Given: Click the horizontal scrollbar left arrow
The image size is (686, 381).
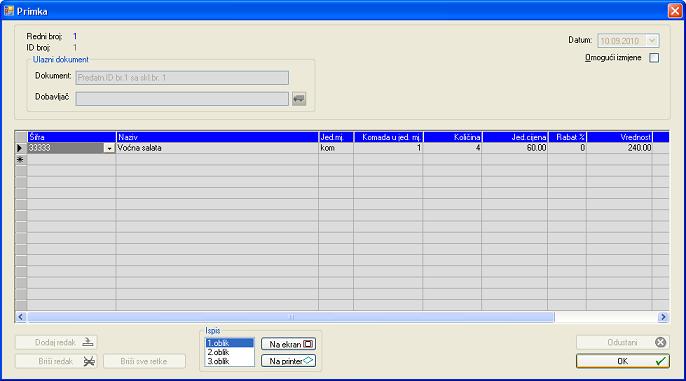Looking at the screenshot, I should pos(21,317).
